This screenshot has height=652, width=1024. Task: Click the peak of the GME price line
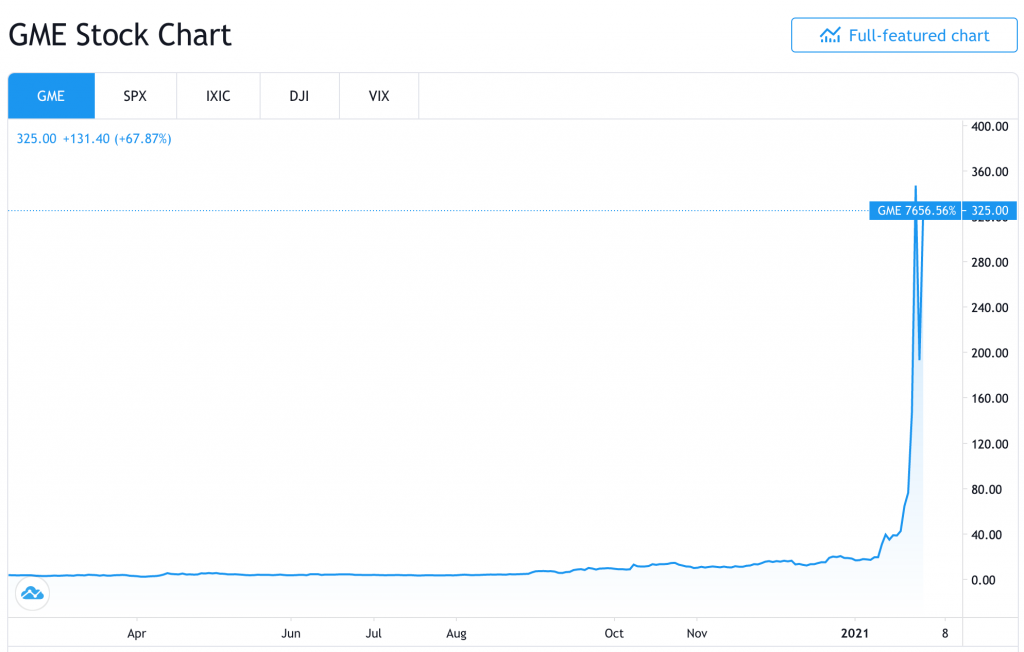[916, 186]
